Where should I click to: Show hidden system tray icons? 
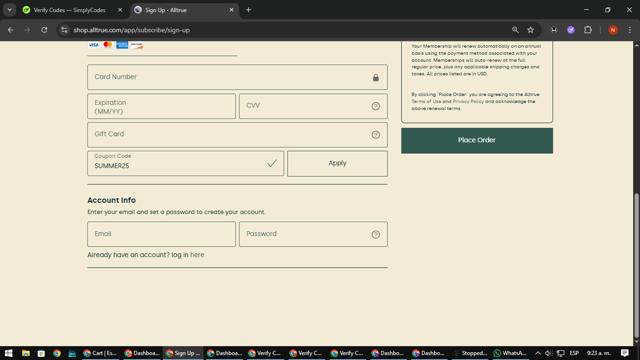click(538, 353)
